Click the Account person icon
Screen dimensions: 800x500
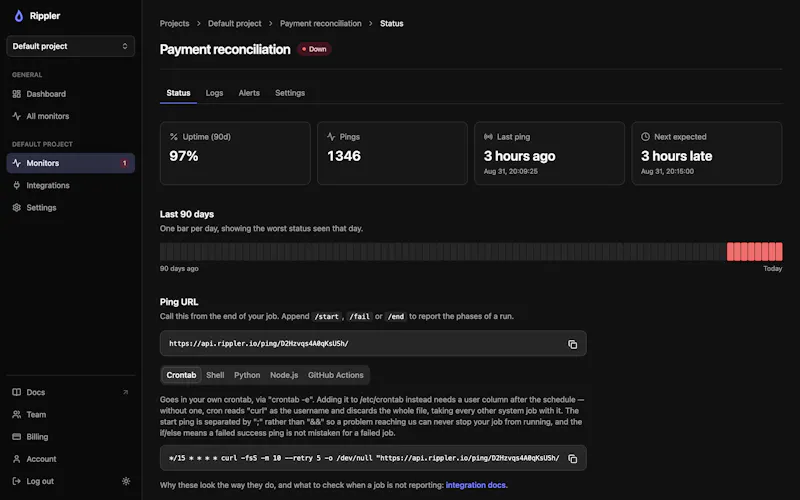click(x=16, y=459)
